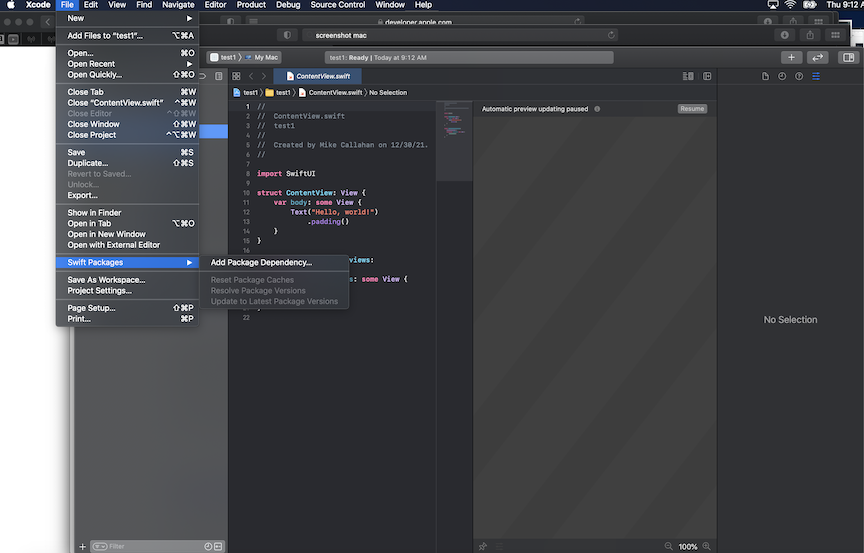
Task: Open the Source Control menu
Action: pyautogui.click(x=338, y=5)
